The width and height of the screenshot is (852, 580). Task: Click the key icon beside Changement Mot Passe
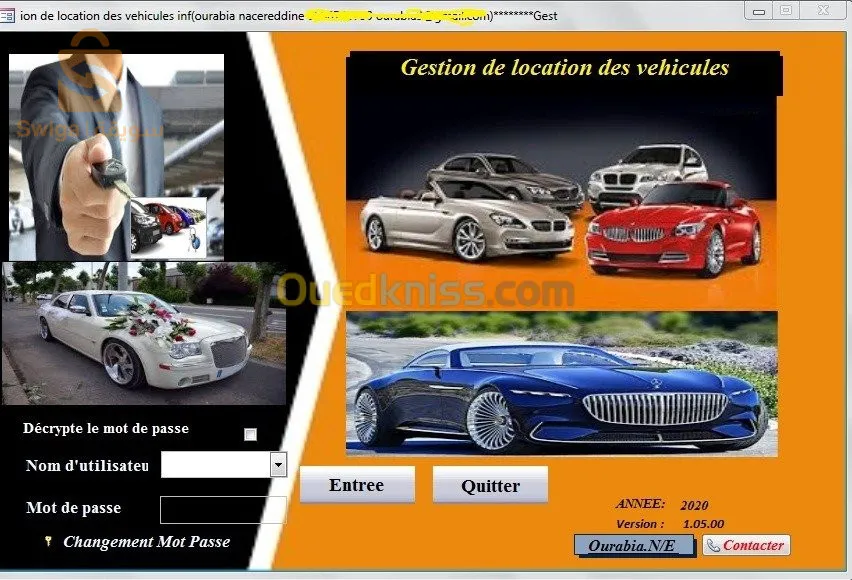coord(47,541)
